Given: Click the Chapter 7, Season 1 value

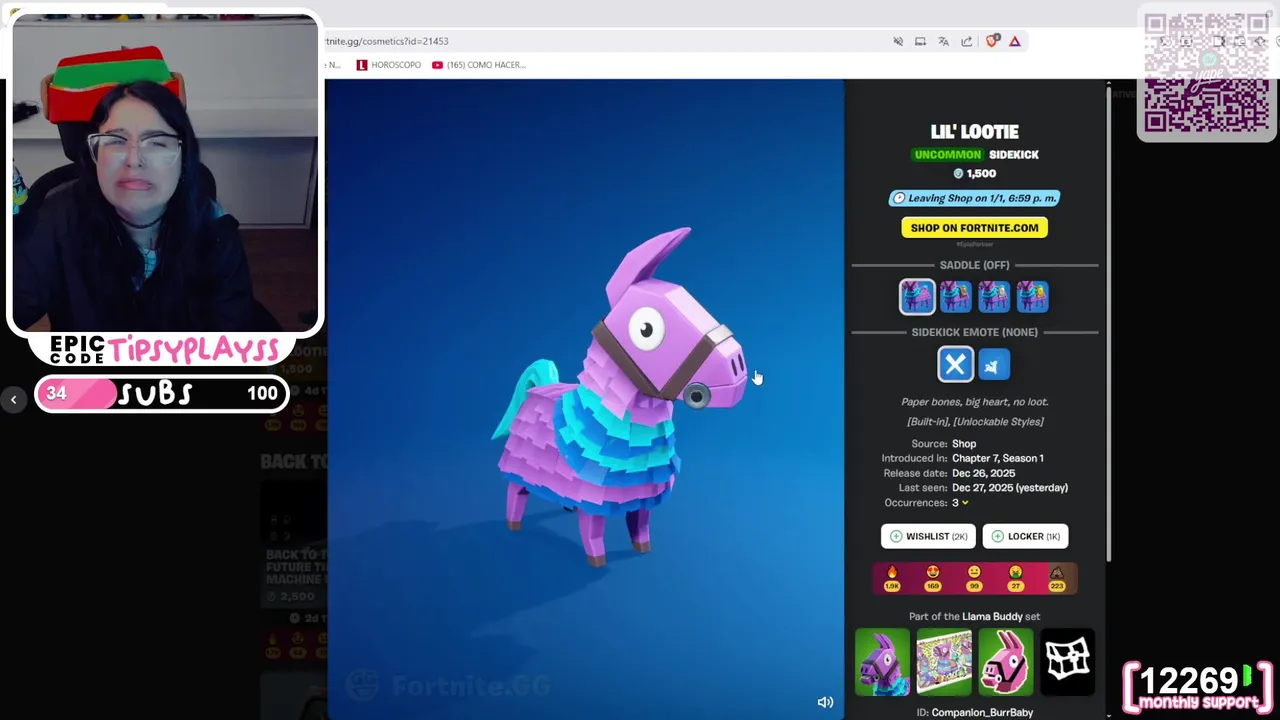Looking at the screenshot, I should (x=998, y=458).
